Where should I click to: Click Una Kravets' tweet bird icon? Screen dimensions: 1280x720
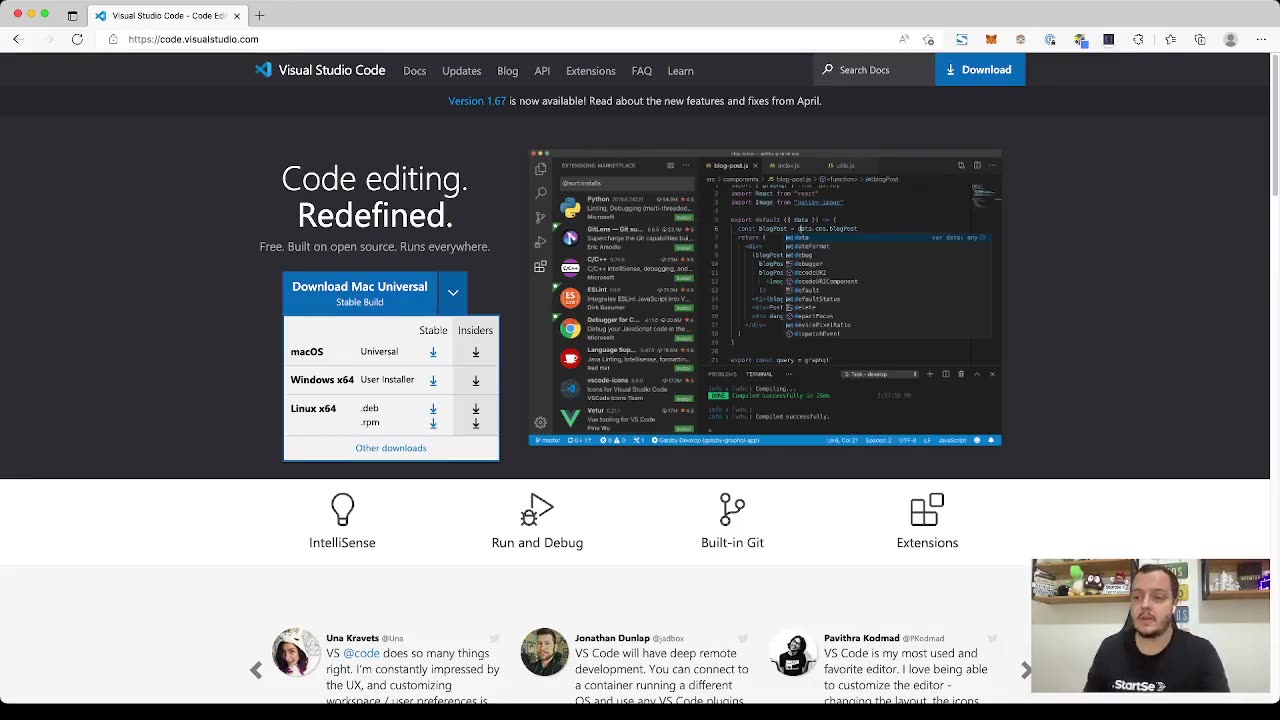(x=494, y=638)
